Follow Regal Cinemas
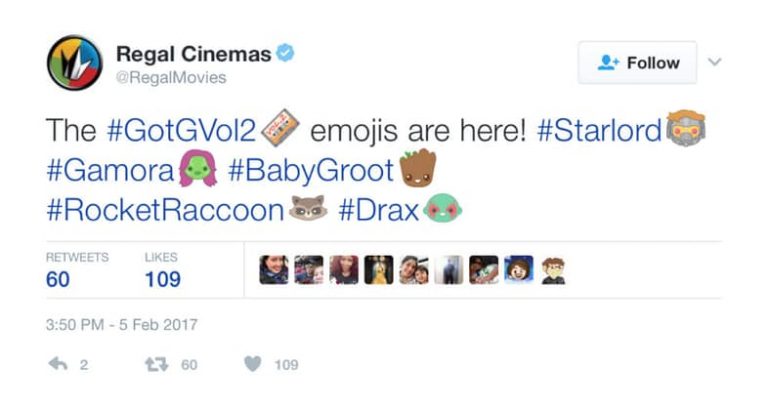 click(637, 63)
